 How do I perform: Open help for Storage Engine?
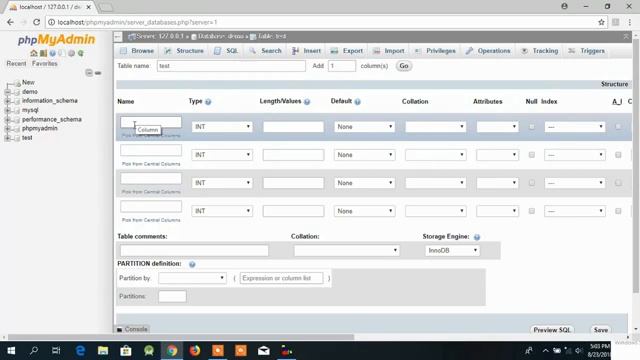pos(477,237)
